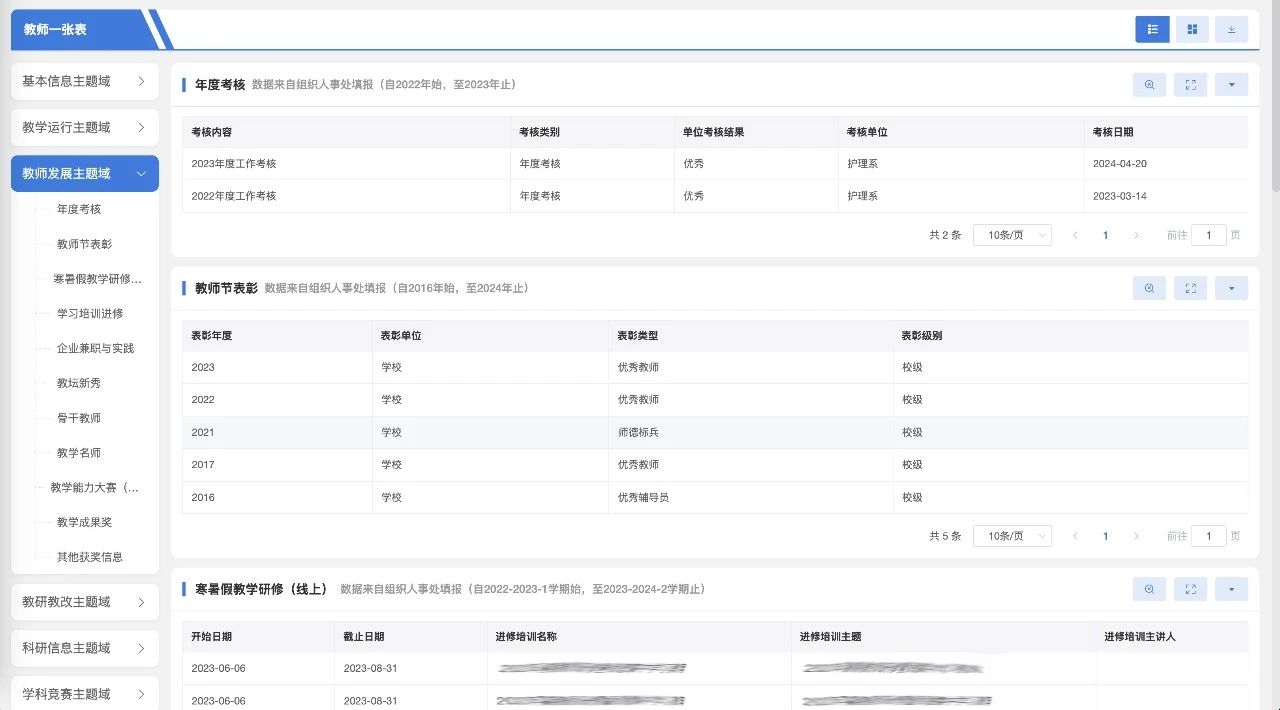The height and width of the screenshot is (710, 1280).
Task: Expand 基本信息主题域 sidebar section
Action: [x=84, y=81]
